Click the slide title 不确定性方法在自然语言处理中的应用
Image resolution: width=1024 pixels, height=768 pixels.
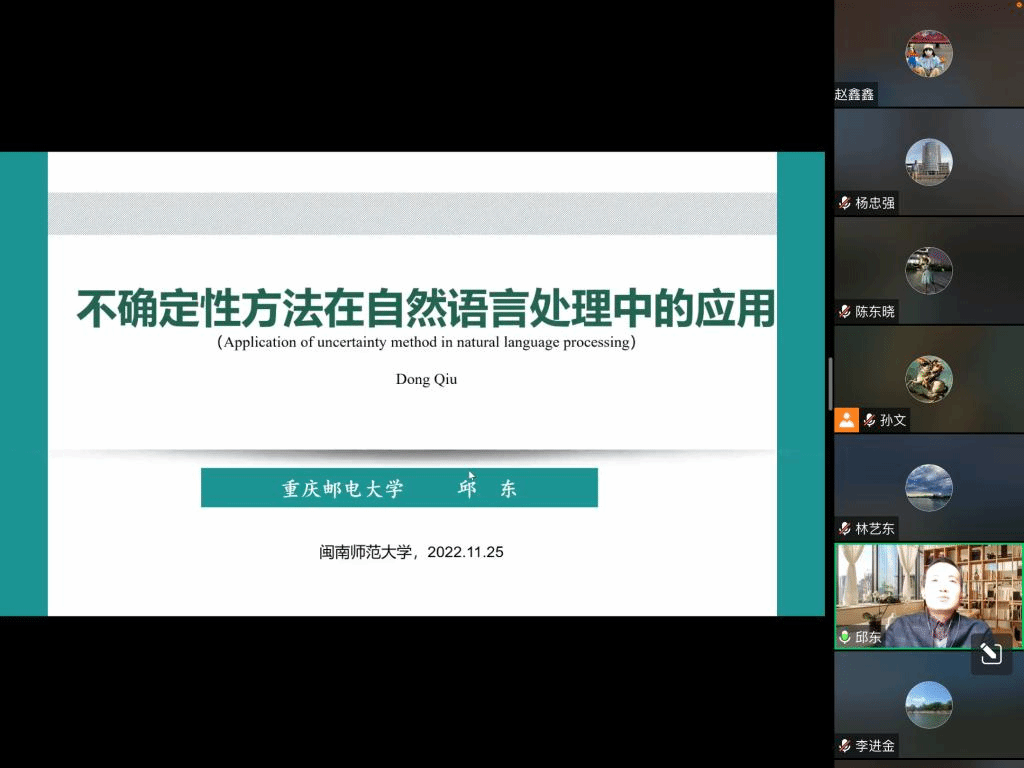pos(426,308)
